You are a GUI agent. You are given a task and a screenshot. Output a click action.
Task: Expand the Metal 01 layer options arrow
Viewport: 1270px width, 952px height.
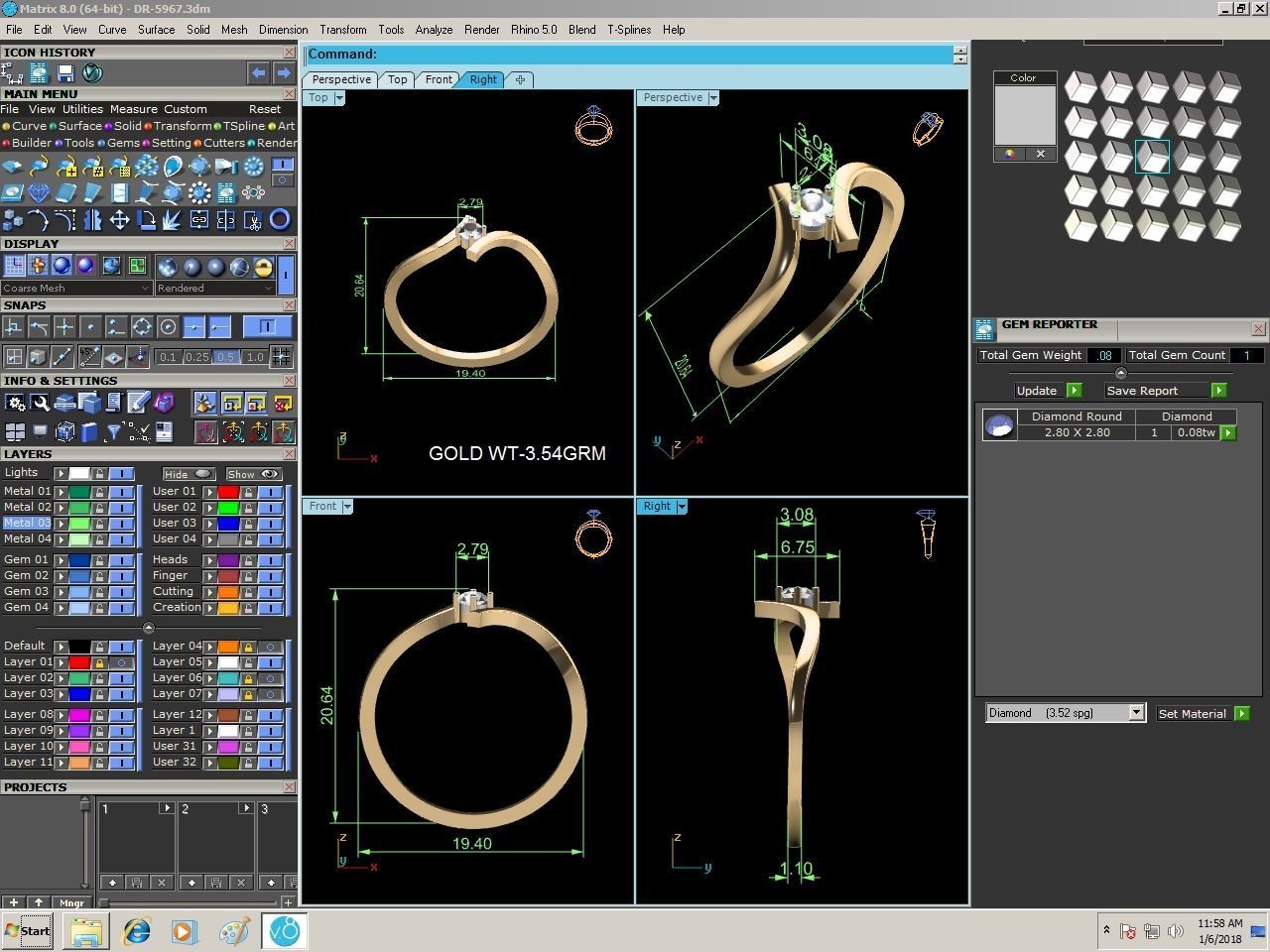tap(61, 492)
